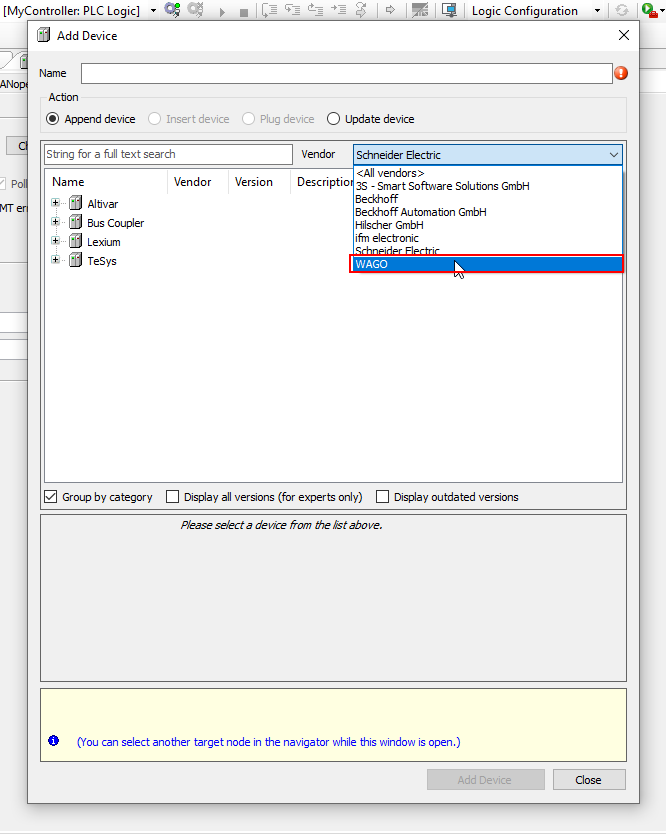Click the grayed refresh toolbar icon
The width and height of the screenshot is (666, 834).
coord(621,10)
